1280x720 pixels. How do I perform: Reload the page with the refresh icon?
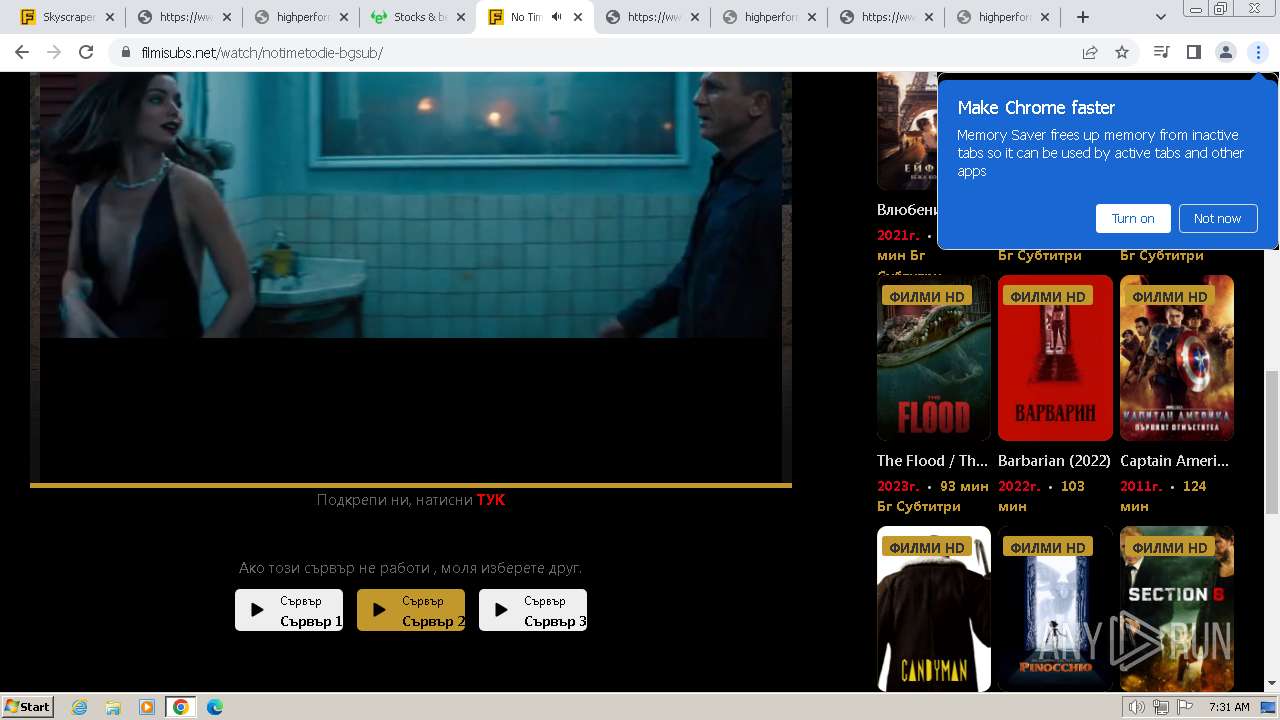pyautogui.click(x=86, y=53)
